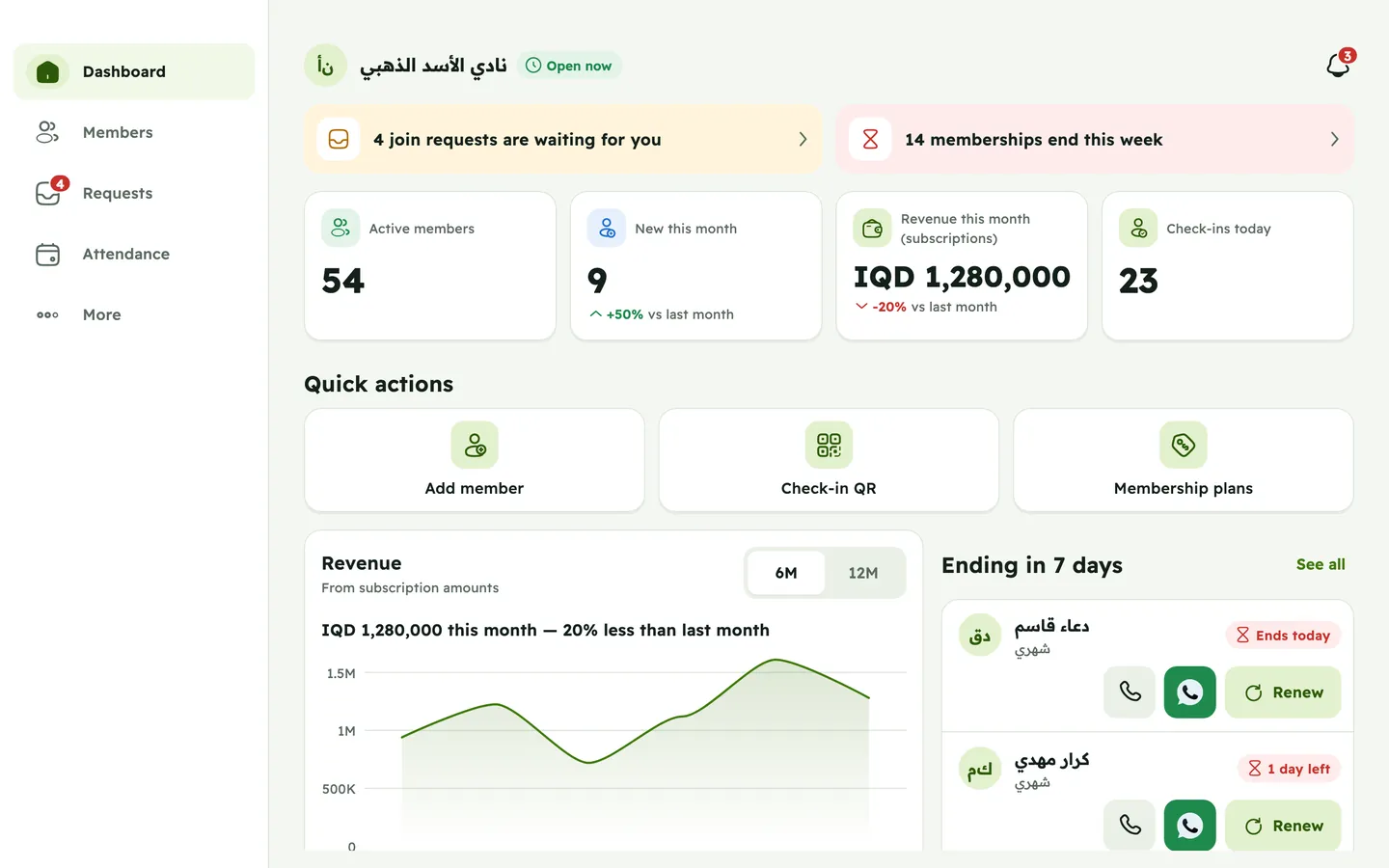The width and height of the screenshot is (1389, 868).
Task: Click the 9 new members value
Action: (x=597, y=281)
